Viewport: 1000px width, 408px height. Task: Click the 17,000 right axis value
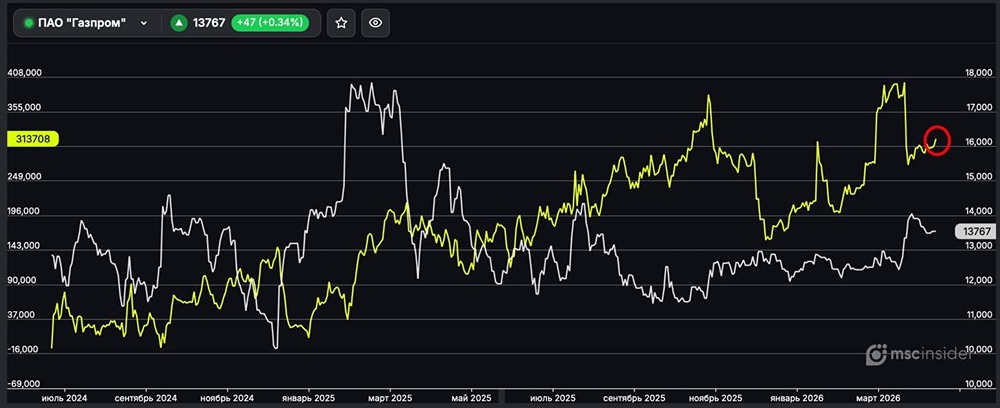coord(978,108)
